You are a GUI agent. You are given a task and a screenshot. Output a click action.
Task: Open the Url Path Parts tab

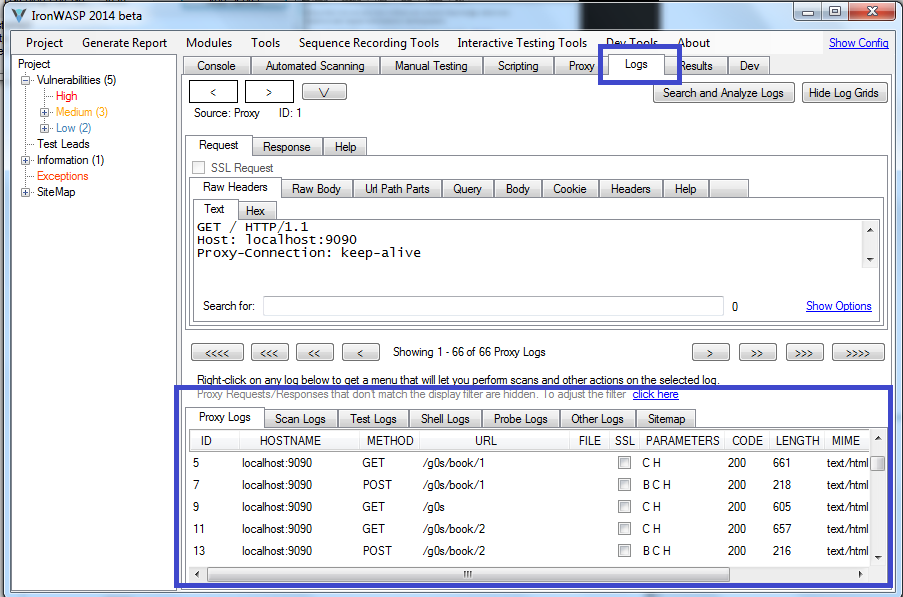397,189
